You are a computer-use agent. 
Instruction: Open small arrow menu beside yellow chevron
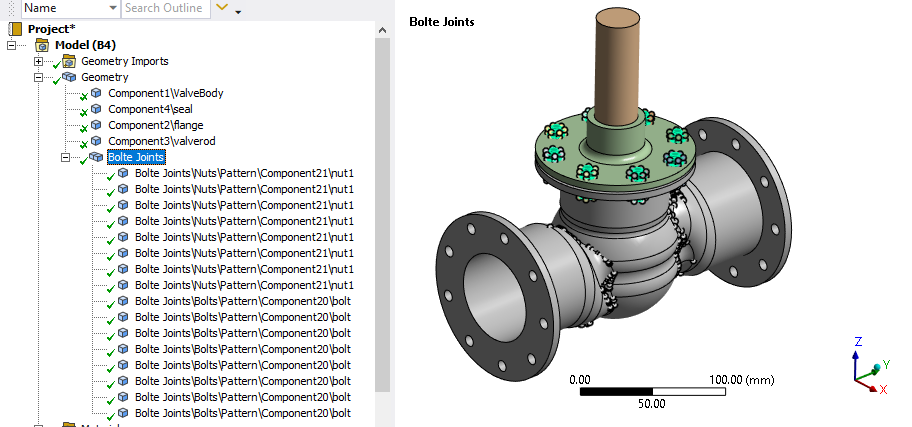point(238,12)
